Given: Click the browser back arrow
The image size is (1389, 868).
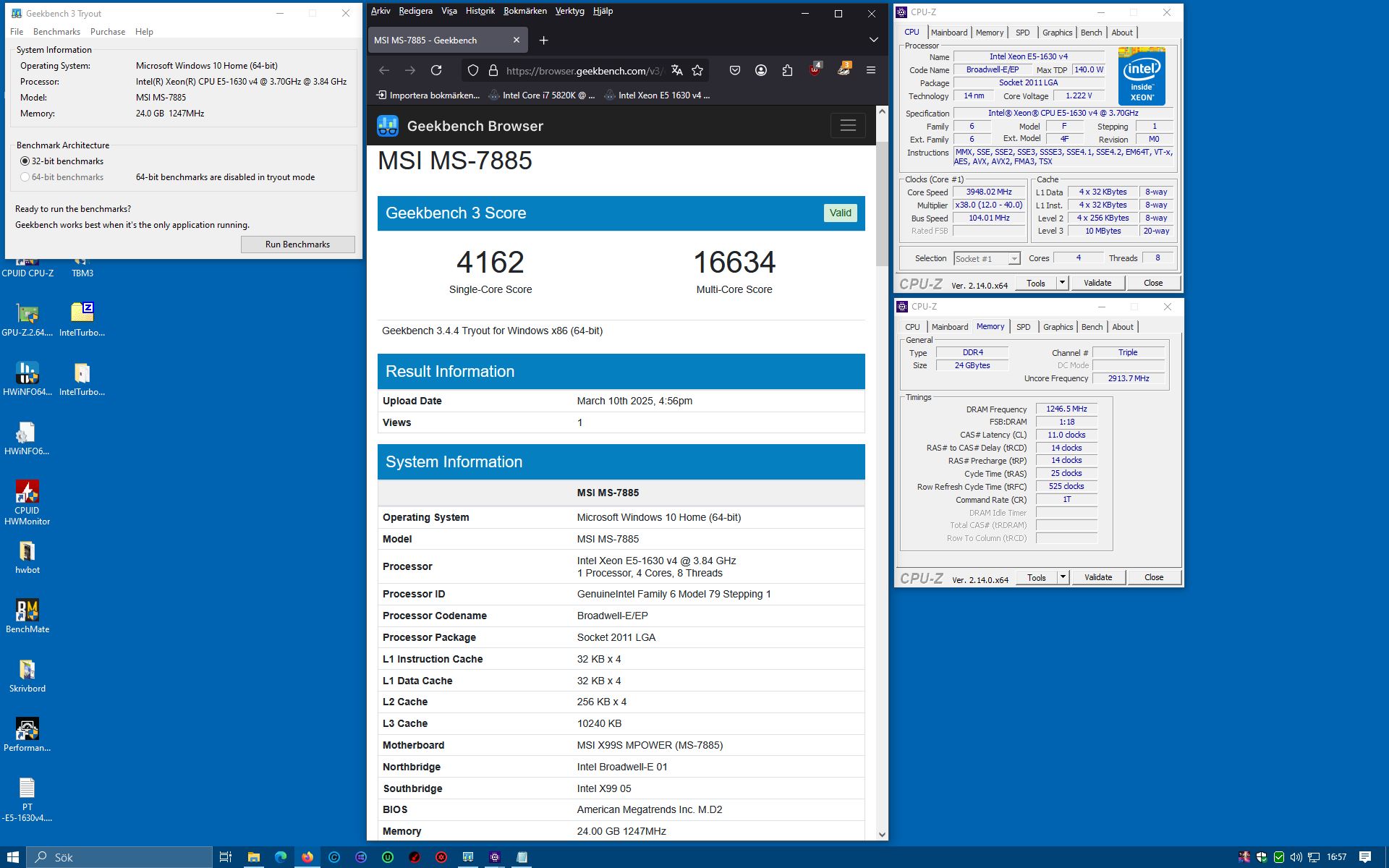Looking at the screenshot, I should click(384, 70).
